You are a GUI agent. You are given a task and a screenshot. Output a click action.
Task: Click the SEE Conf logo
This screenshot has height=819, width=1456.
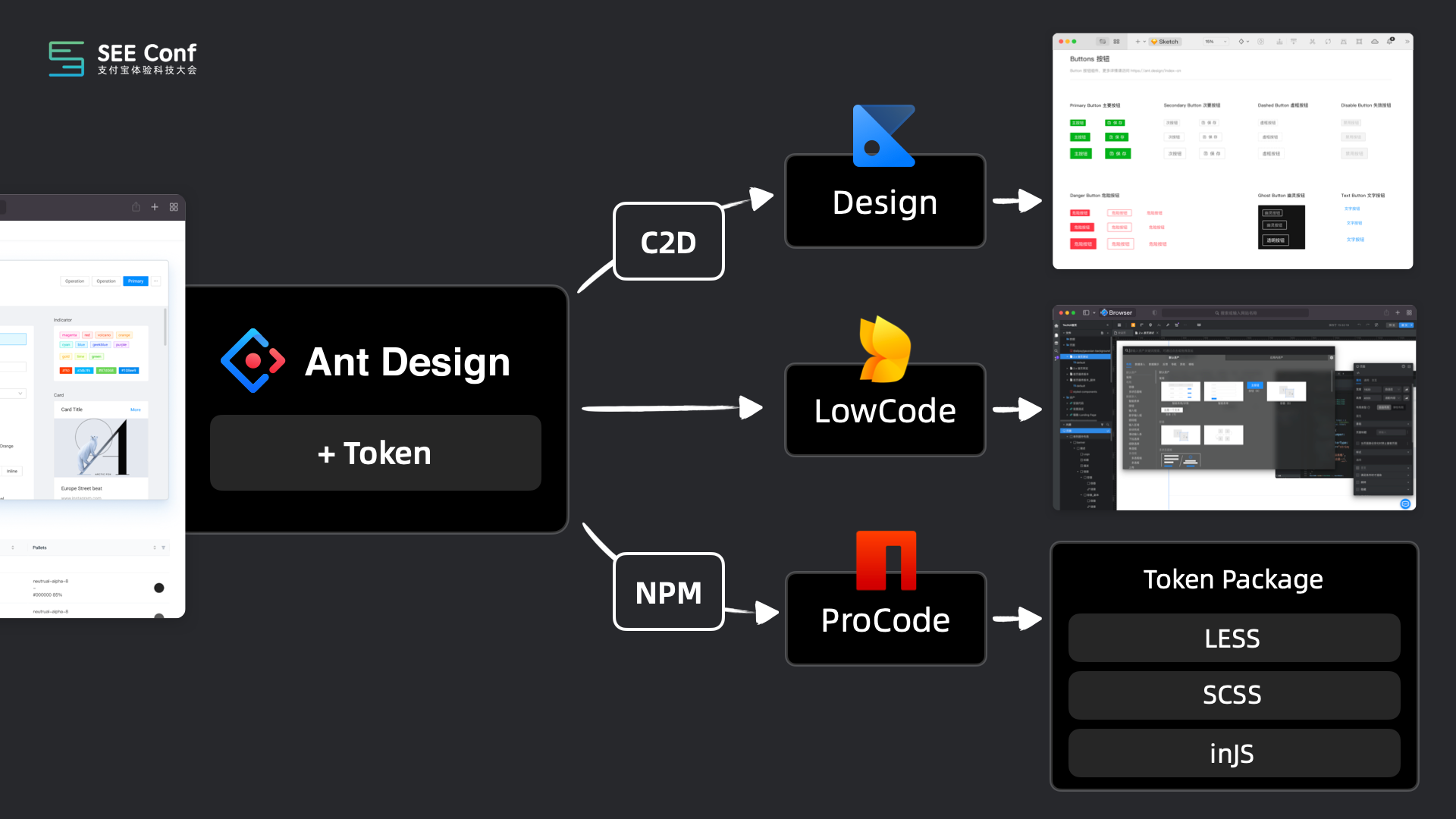(123, 58)
